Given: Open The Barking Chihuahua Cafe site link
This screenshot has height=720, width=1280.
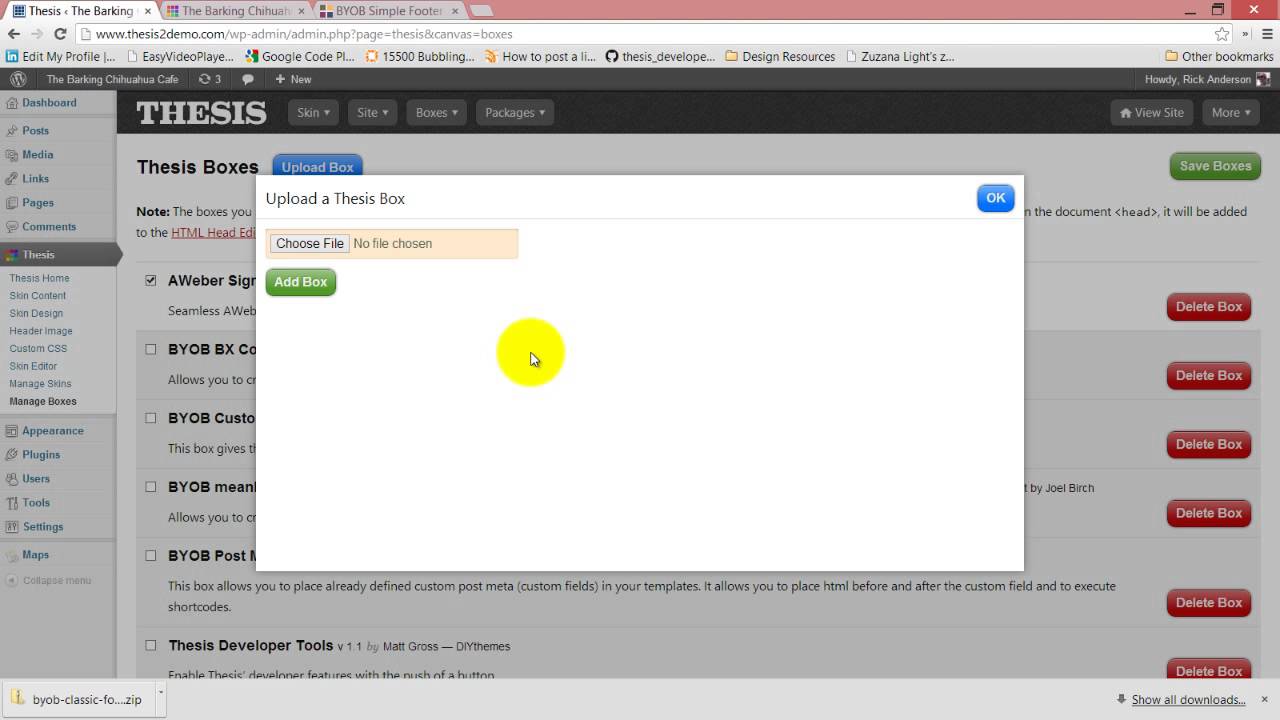Looking at the screenshot, I should (x=112, y=79).
